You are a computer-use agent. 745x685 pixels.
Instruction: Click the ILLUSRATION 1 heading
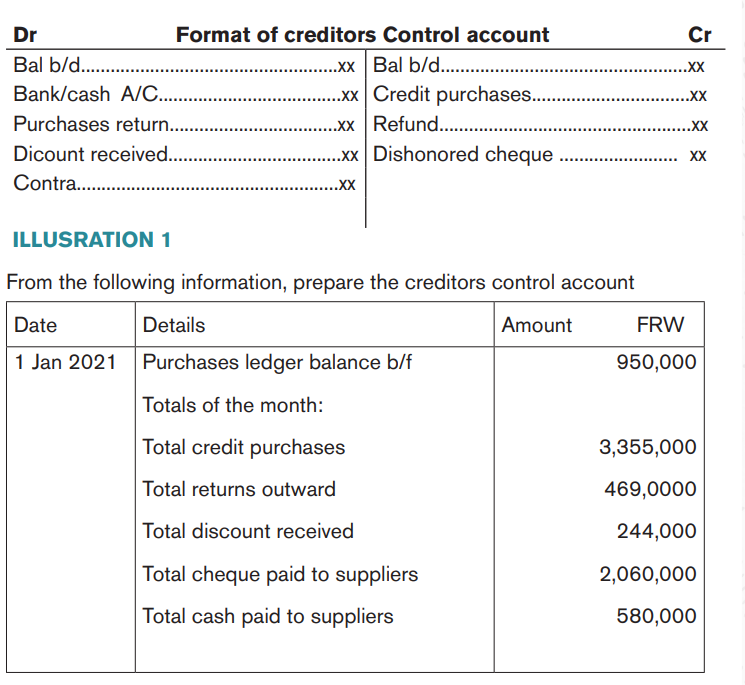[x=92, y=239]
